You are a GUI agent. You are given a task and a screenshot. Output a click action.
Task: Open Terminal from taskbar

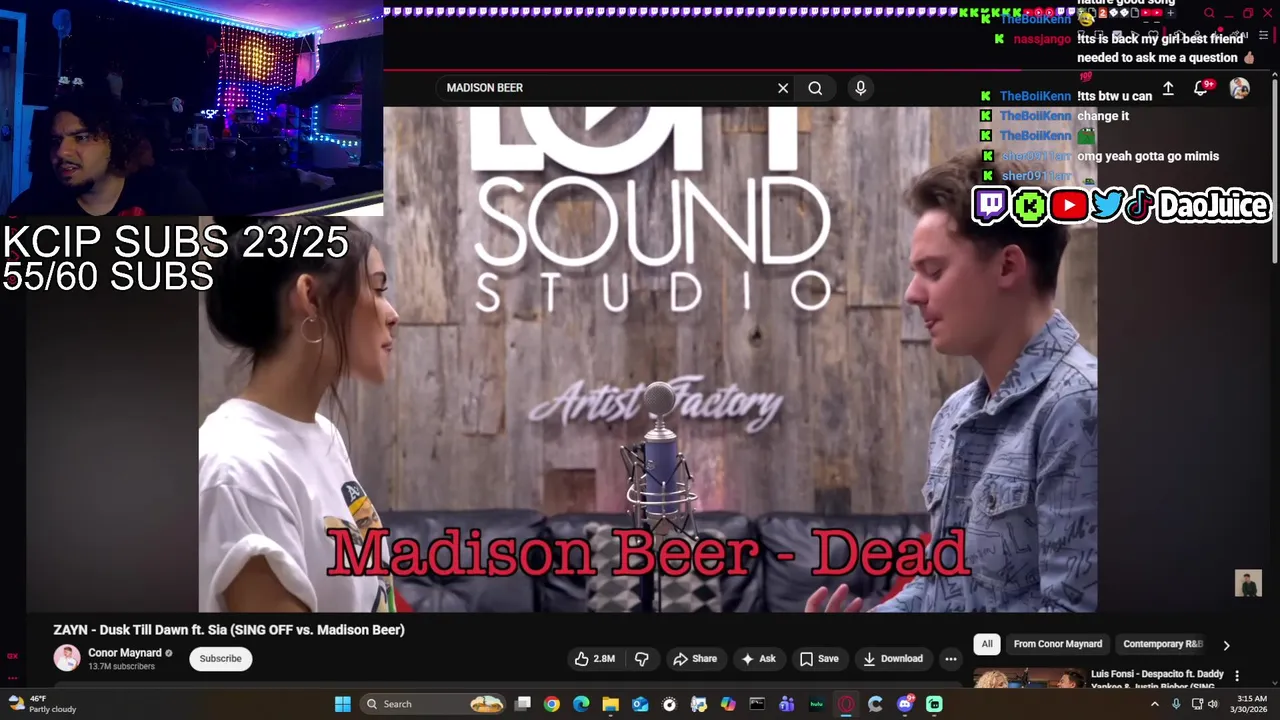[757, 704]
